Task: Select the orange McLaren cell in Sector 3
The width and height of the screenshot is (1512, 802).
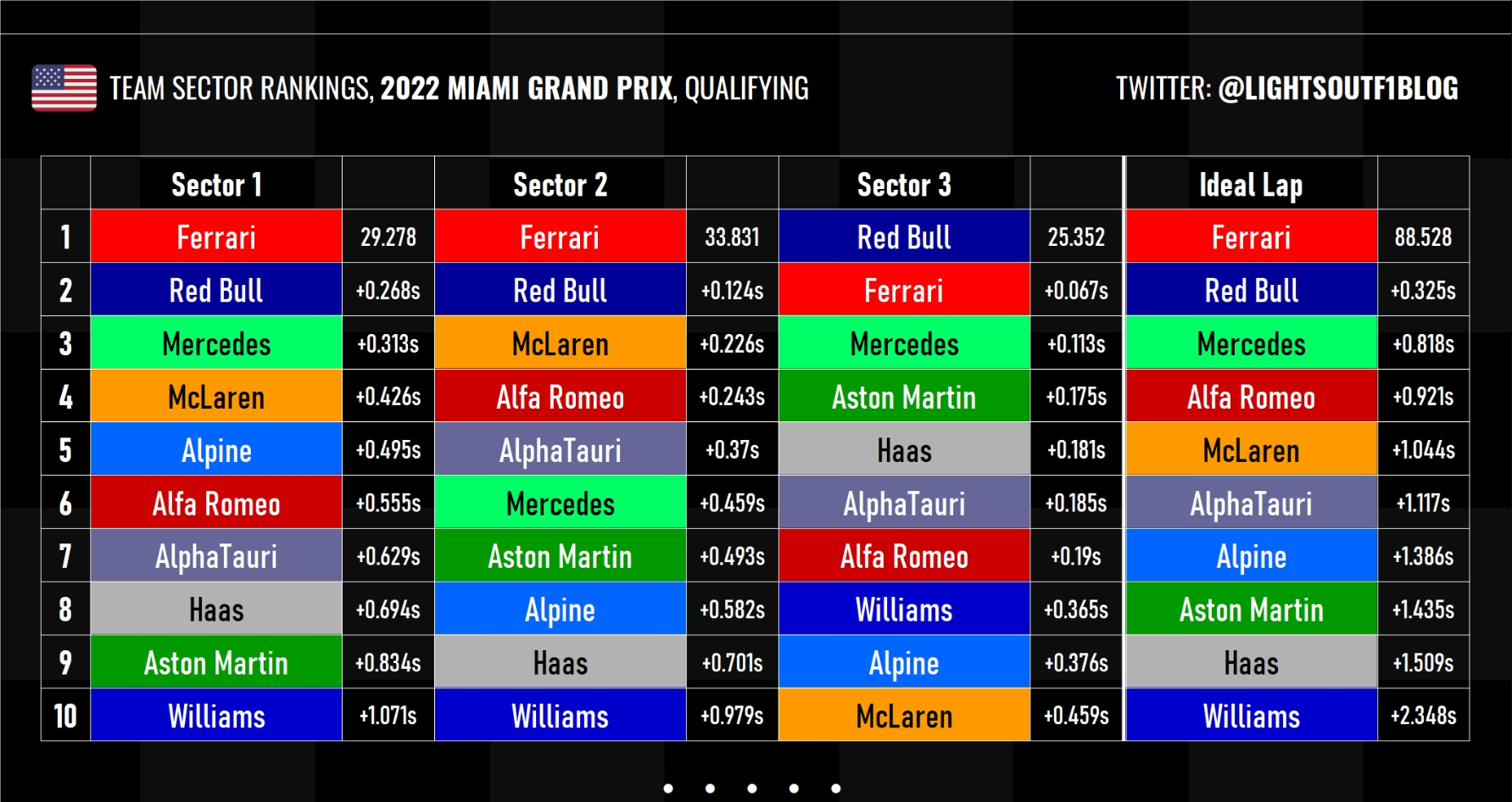Action: (x=904, y=716)
